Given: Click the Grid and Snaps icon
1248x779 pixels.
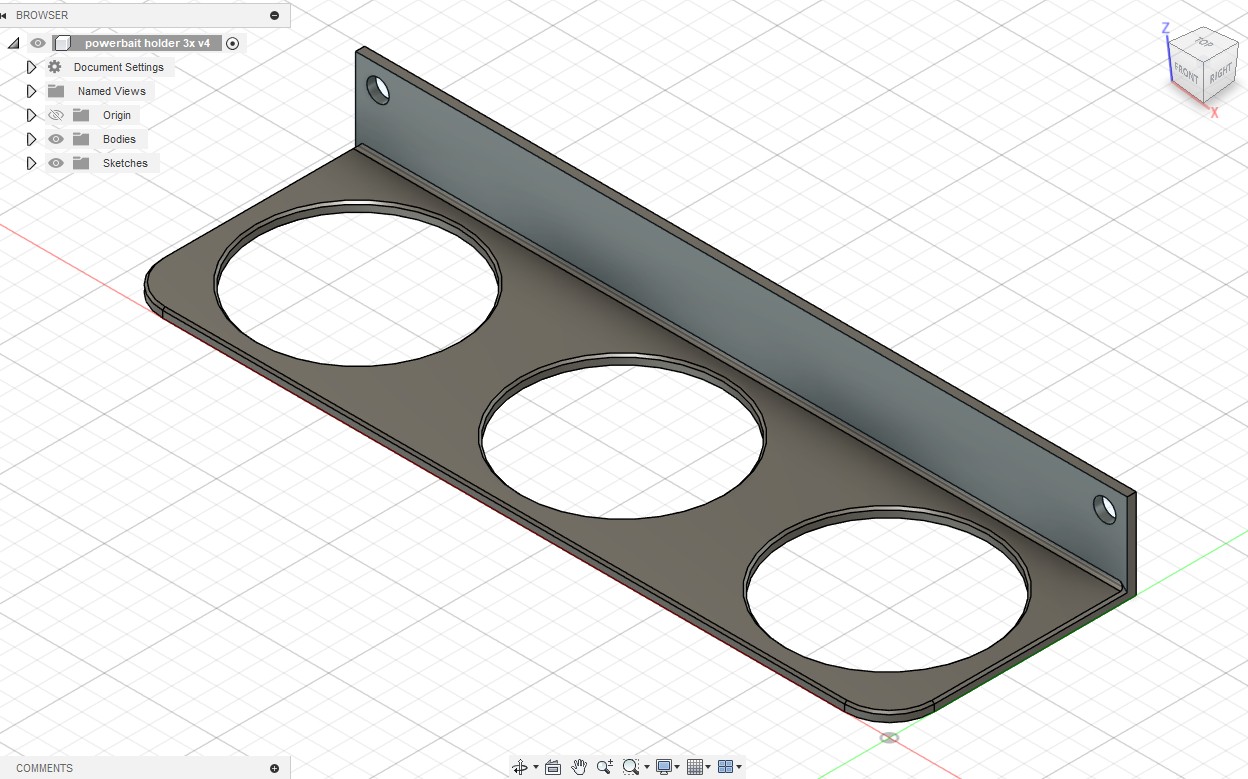Looking at the screenshot, I should pos(695,767).
